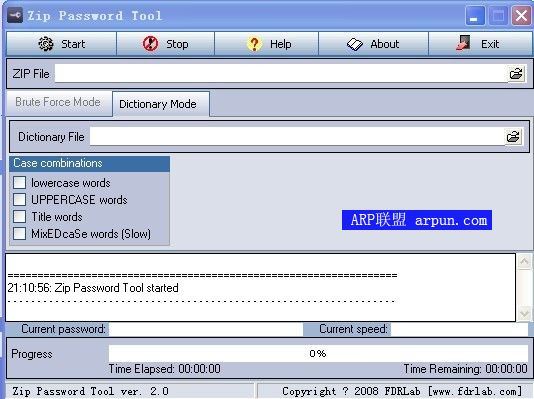Click the log scrollbar down arrow
The height and width of the screenshot is (399, 534).
tap(524, 313)
